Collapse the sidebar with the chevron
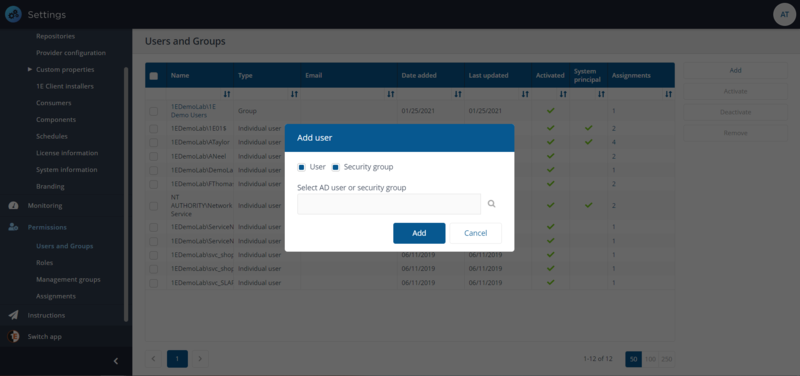The height and width of the screenshot is (376, 800). [x=116, y=361]
